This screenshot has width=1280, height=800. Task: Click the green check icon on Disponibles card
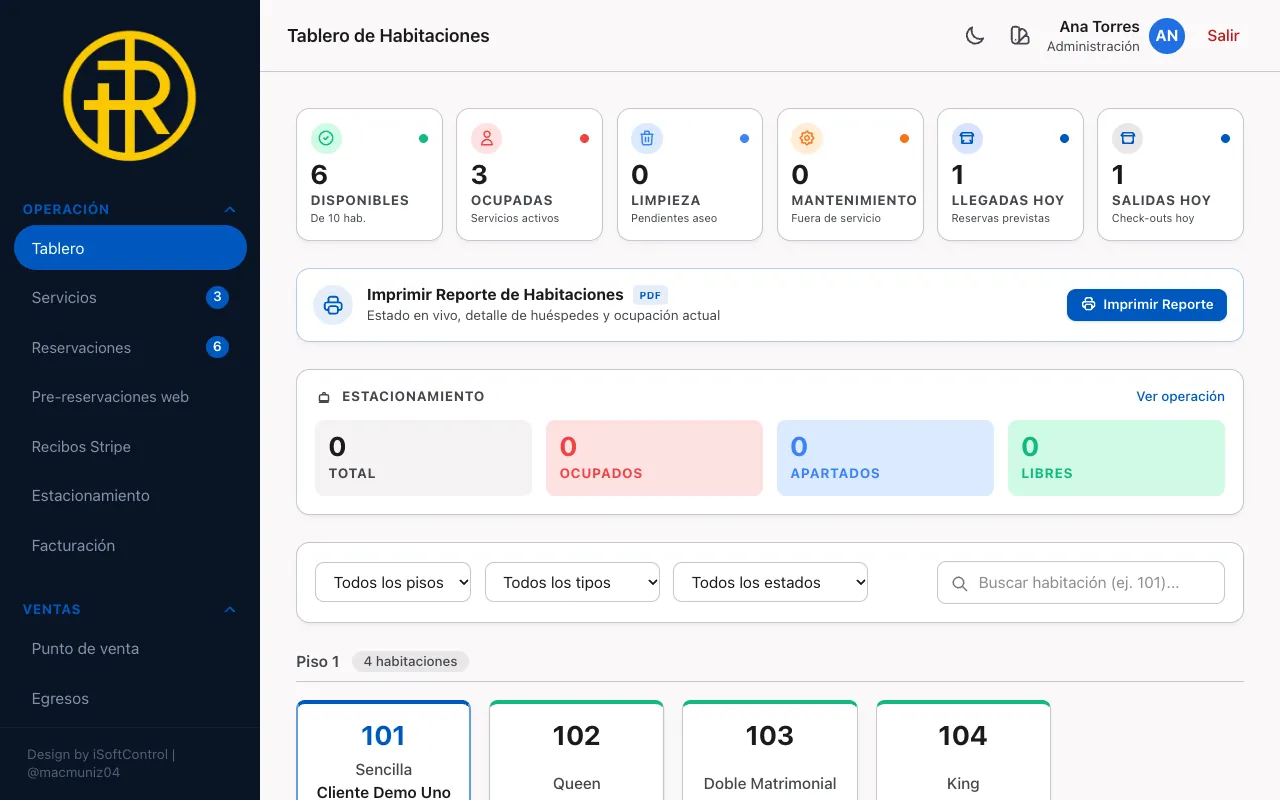(327, 138)
